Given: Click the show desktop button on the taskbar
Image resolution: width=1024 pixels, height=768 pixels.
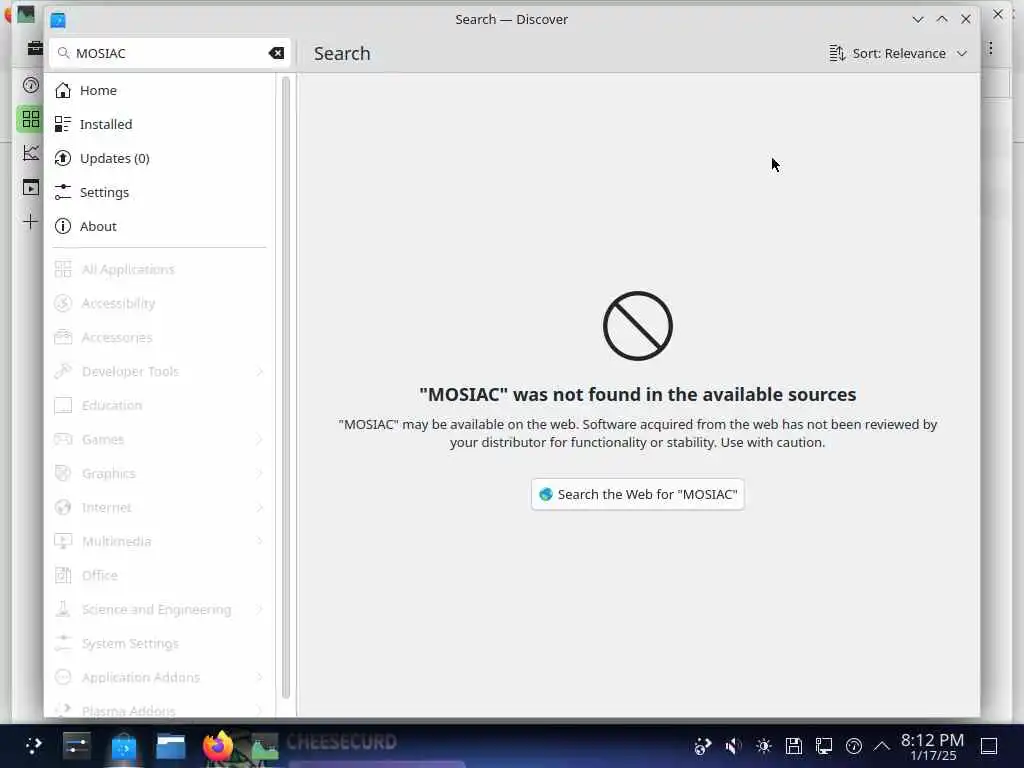Looking at the screenshot, I should (x=989, y=746).
